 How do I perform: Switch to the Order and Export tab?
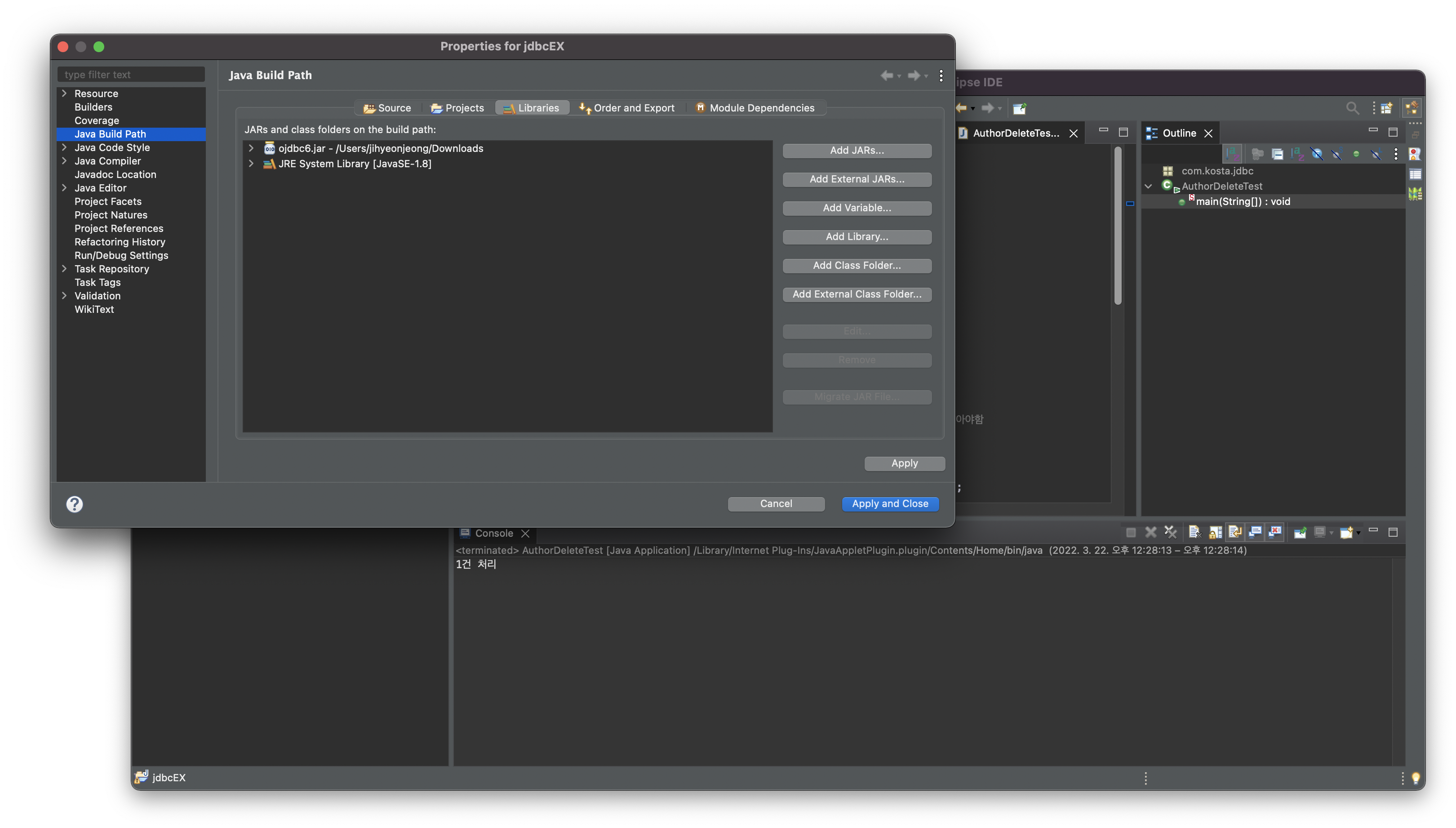click(626, 107)
